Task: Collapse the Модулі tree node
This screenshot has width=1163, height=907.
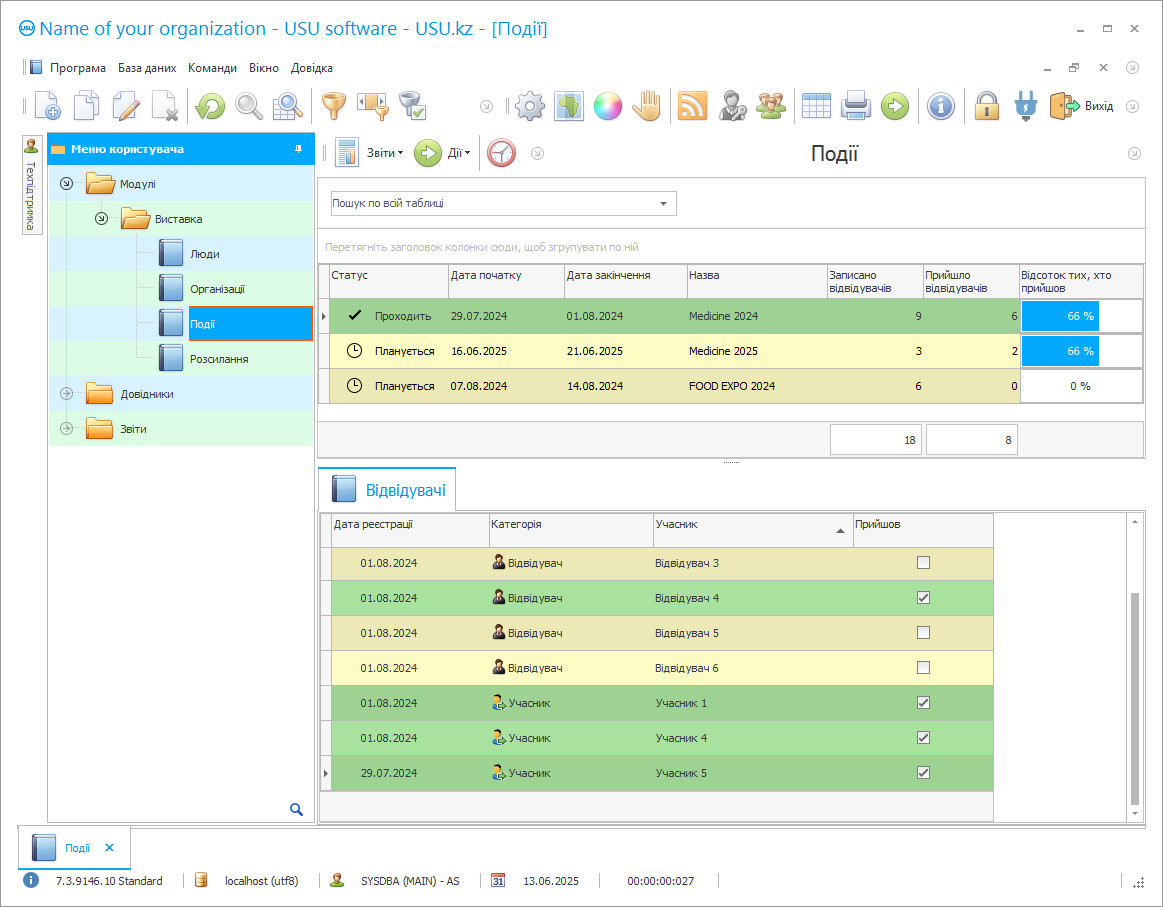Action: click(x=66, y=183)
